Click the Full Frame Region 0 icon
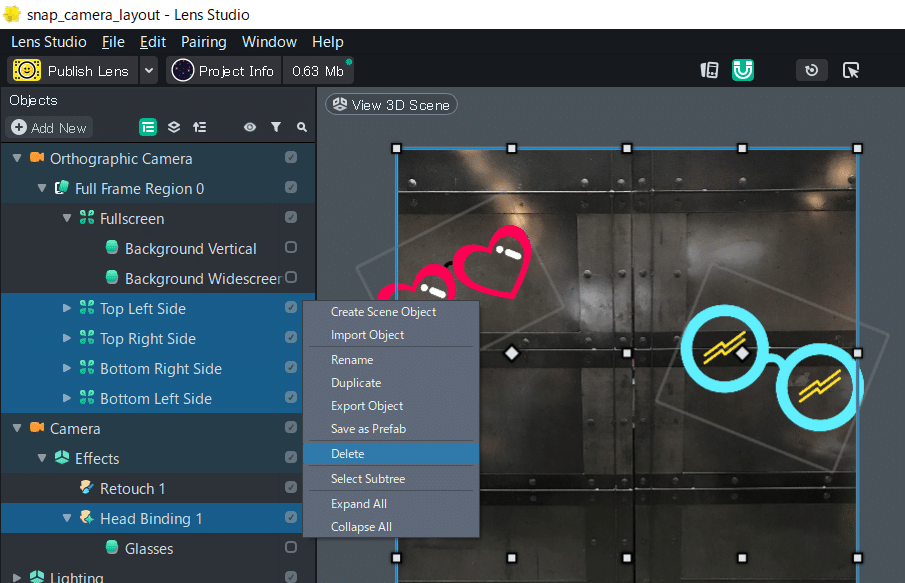 tap(62, 188)
